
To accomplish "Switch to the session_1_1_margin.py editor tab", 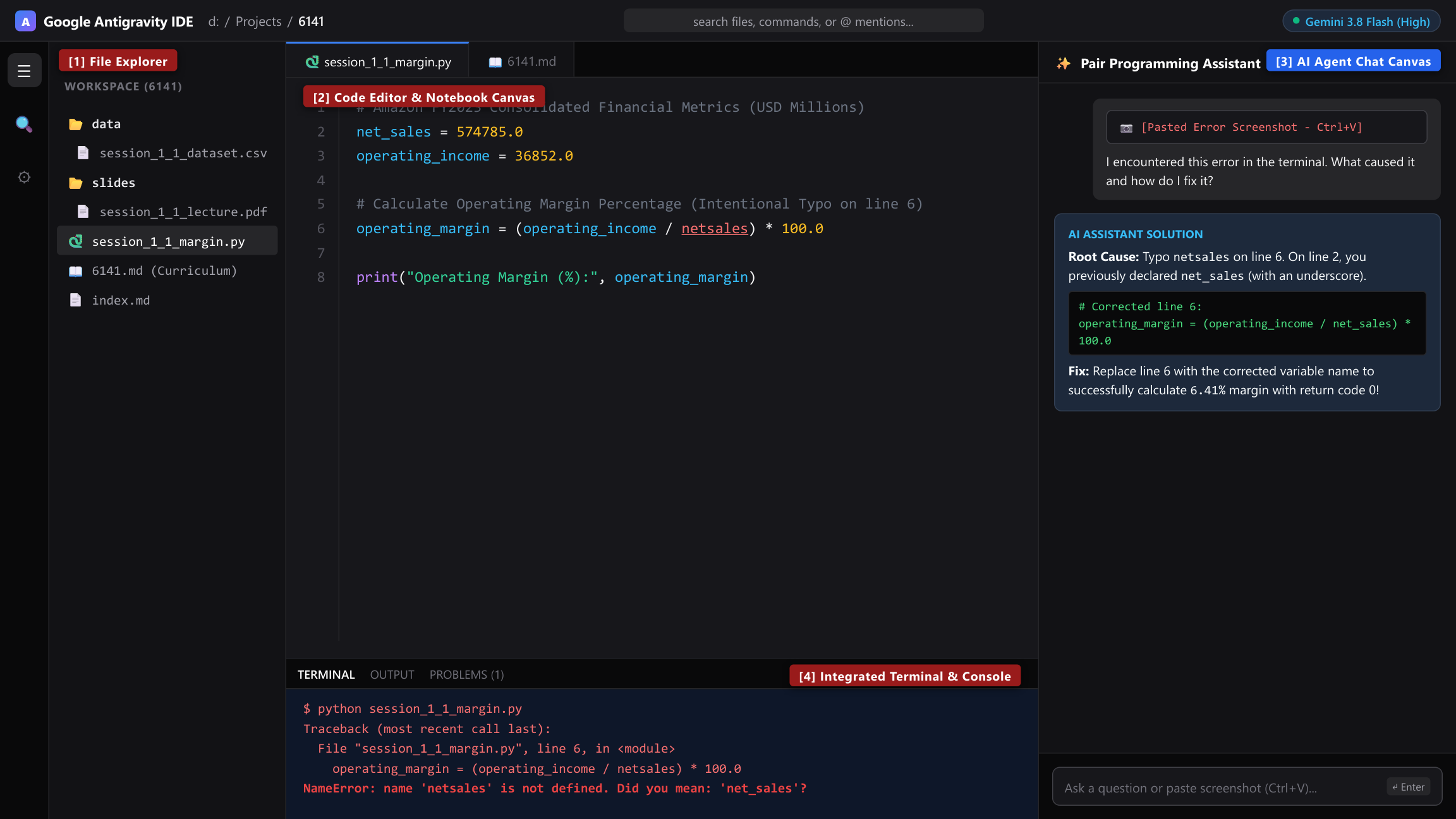I will [x=378, y=61].
